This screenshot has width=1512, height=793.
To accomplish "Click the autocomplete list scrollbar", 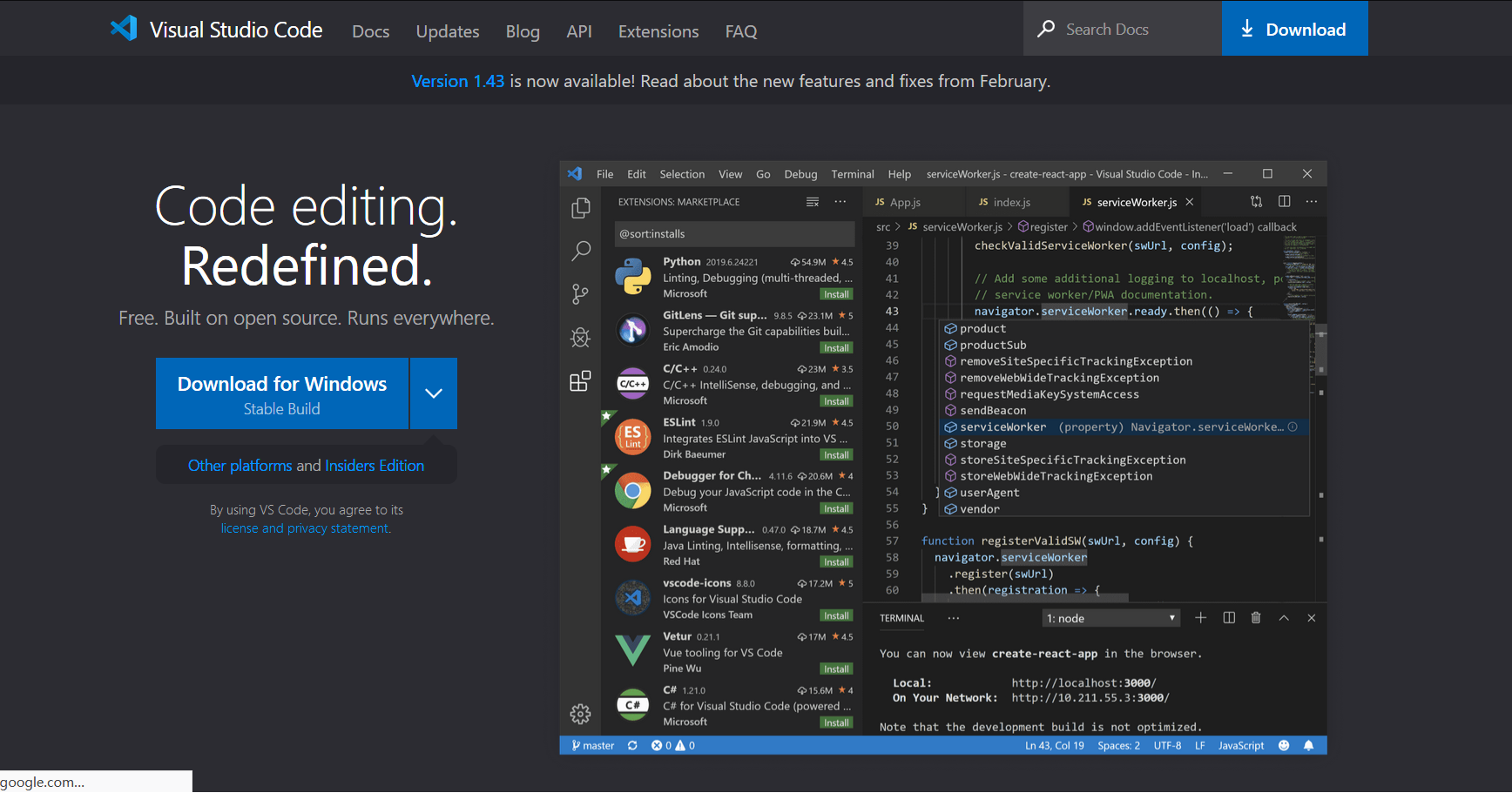I will click(1320, 350).
